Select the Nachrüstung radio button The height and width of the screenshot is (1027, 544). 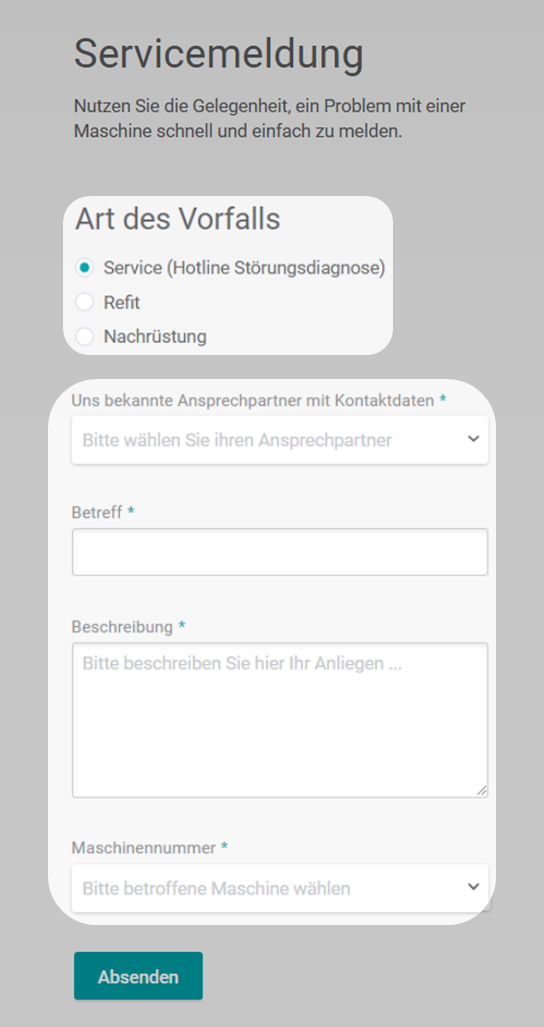tap(84, 337)
